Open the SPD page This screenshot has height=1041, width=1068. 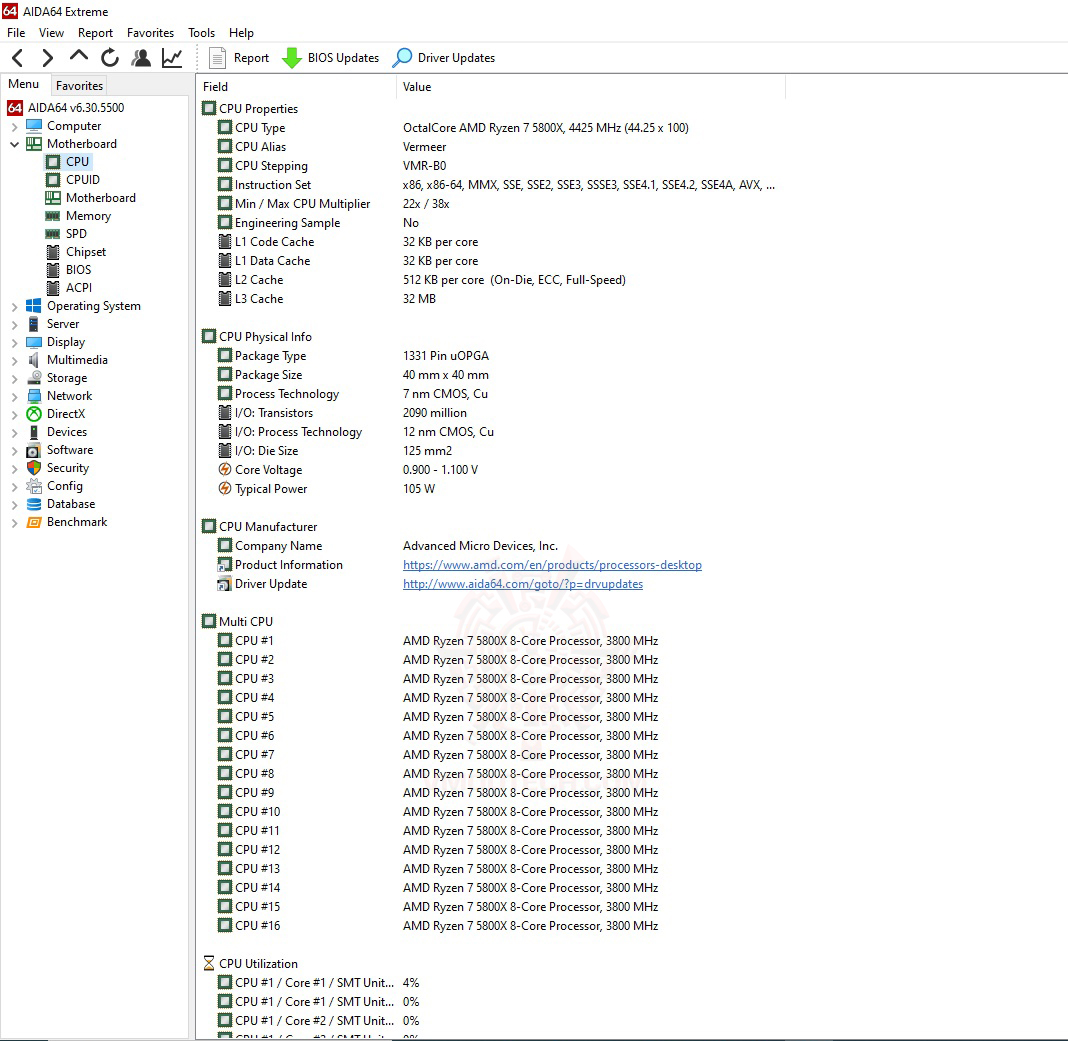66,234
